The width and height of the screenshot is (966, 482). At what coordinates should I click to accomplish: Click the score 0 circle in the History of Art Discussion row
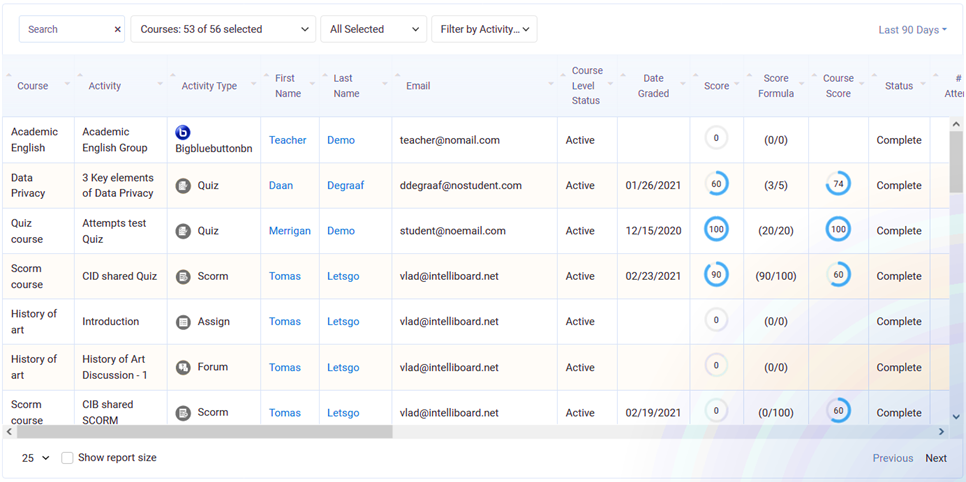[x=716, y=365]
